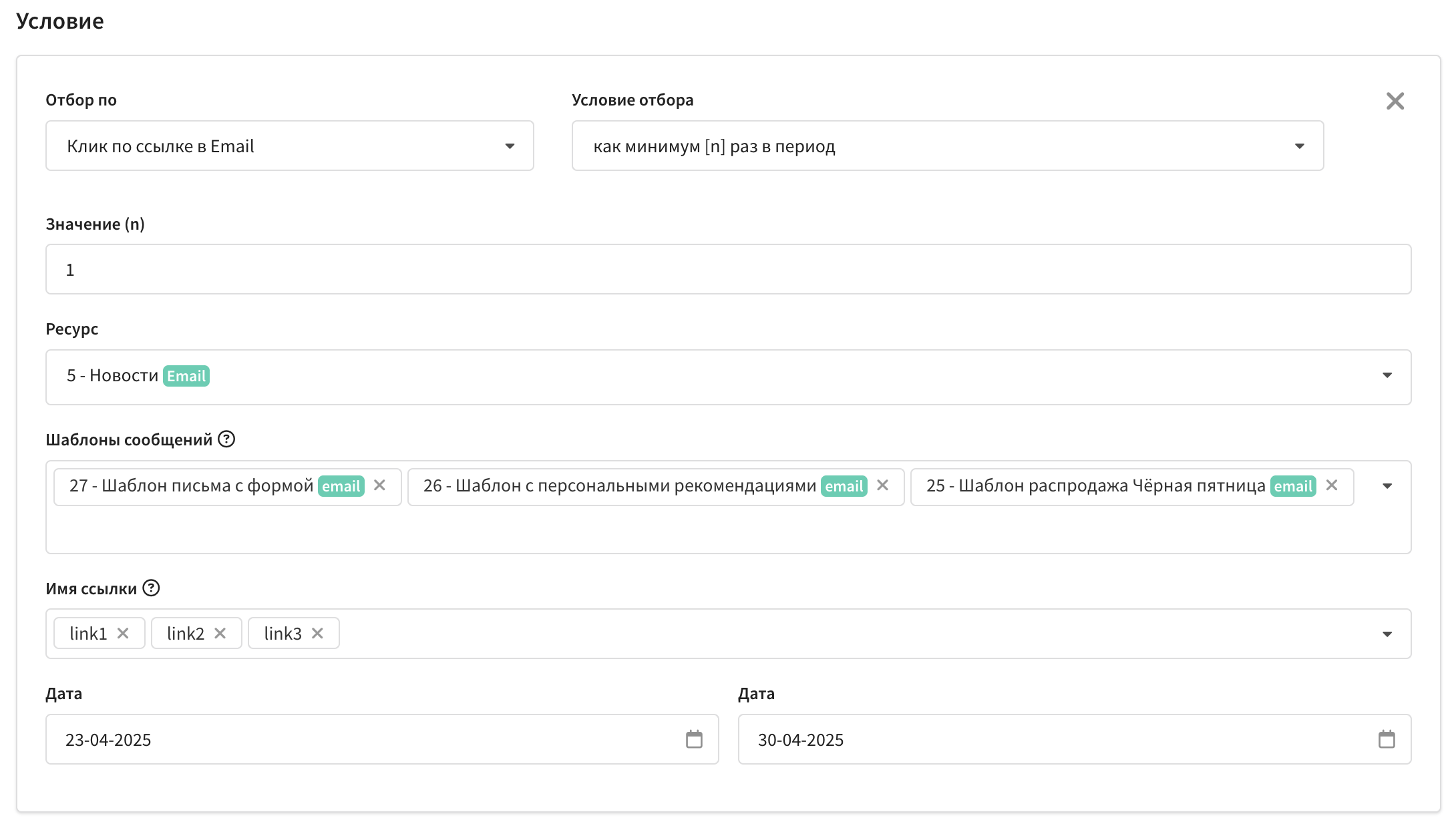
Task: Remove template 25 Чёрная пятница
Action: point(1331,485)
